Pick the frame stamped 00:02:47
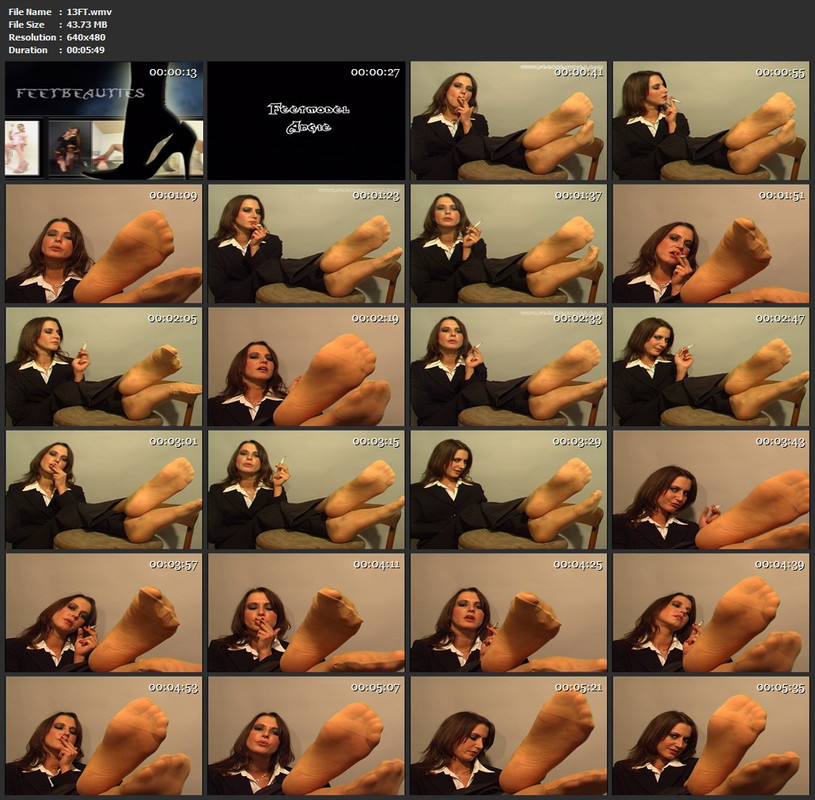Viewport: 815px width, 800px height. (x=711, y=367)
